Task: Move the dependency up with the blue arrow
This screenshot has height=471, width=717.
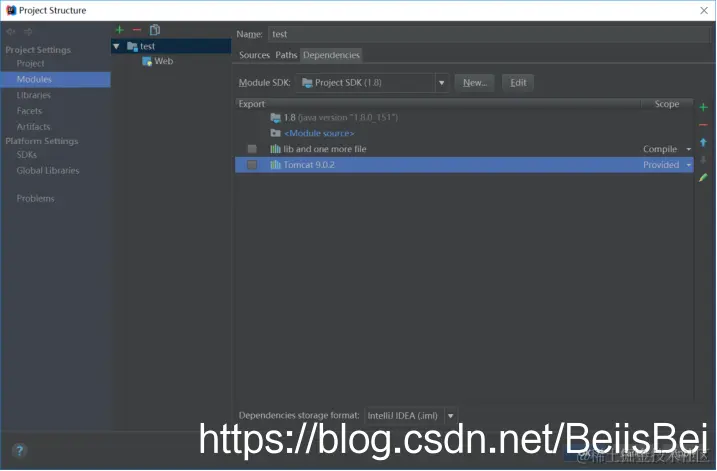Action: (704, 142)
